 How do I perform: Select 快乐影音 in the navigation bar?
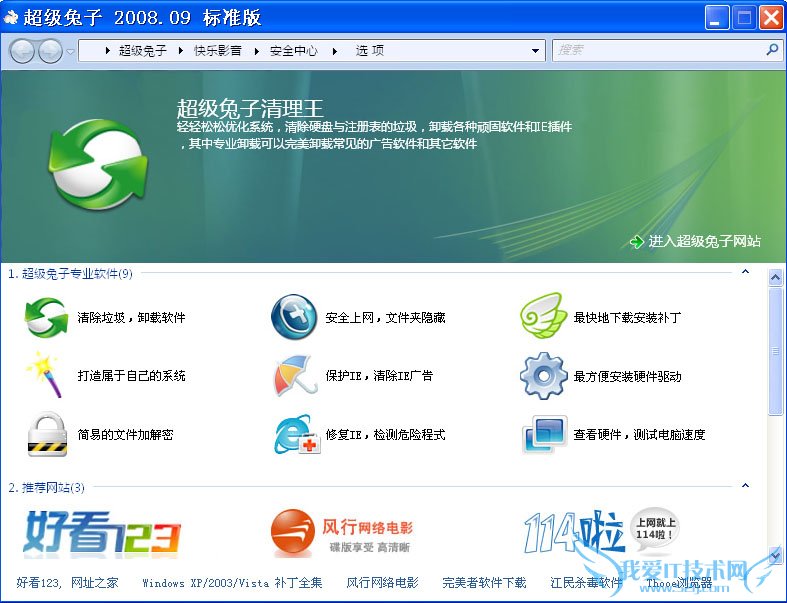(218, 51)
